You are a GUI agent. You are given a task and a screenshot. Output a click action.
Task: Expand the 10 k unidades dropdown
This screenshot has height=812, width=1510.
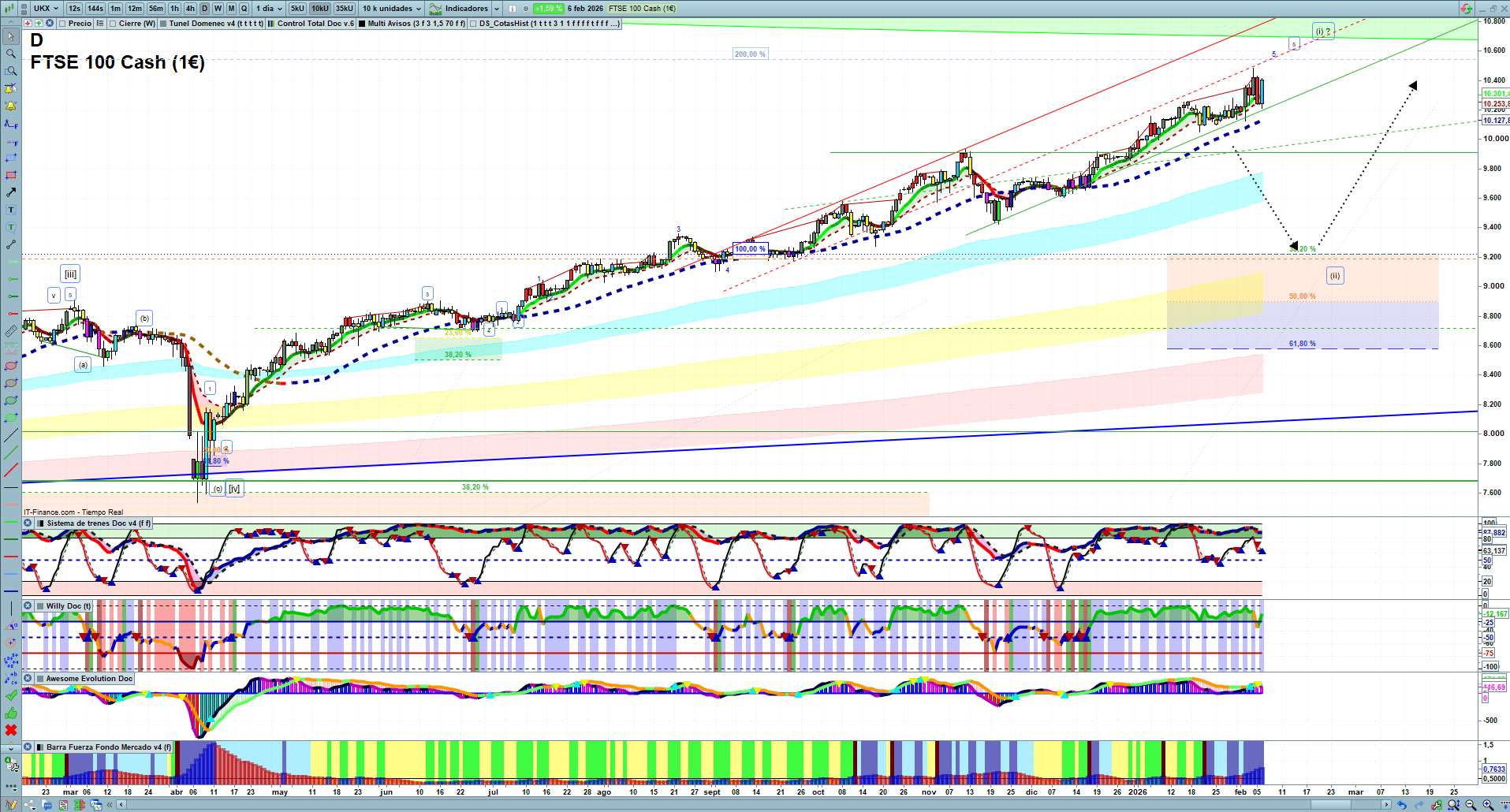tap(392, 9)
